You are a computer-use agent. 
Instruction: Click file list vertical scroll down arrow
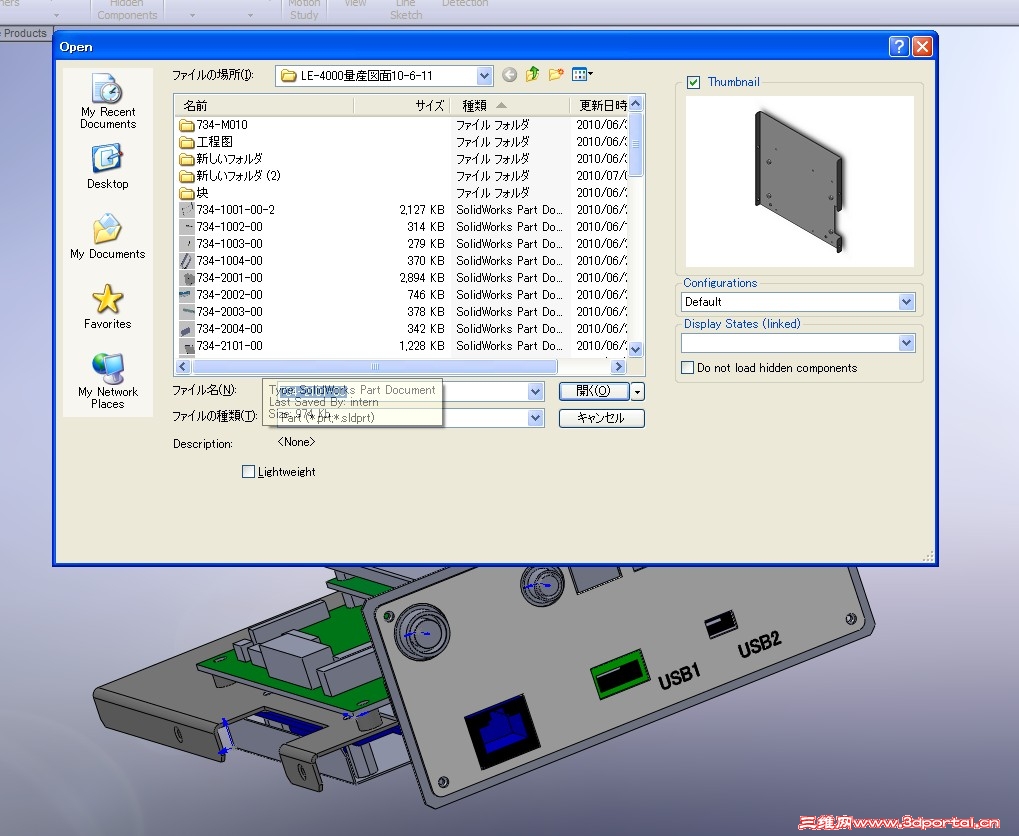point(636,350)
